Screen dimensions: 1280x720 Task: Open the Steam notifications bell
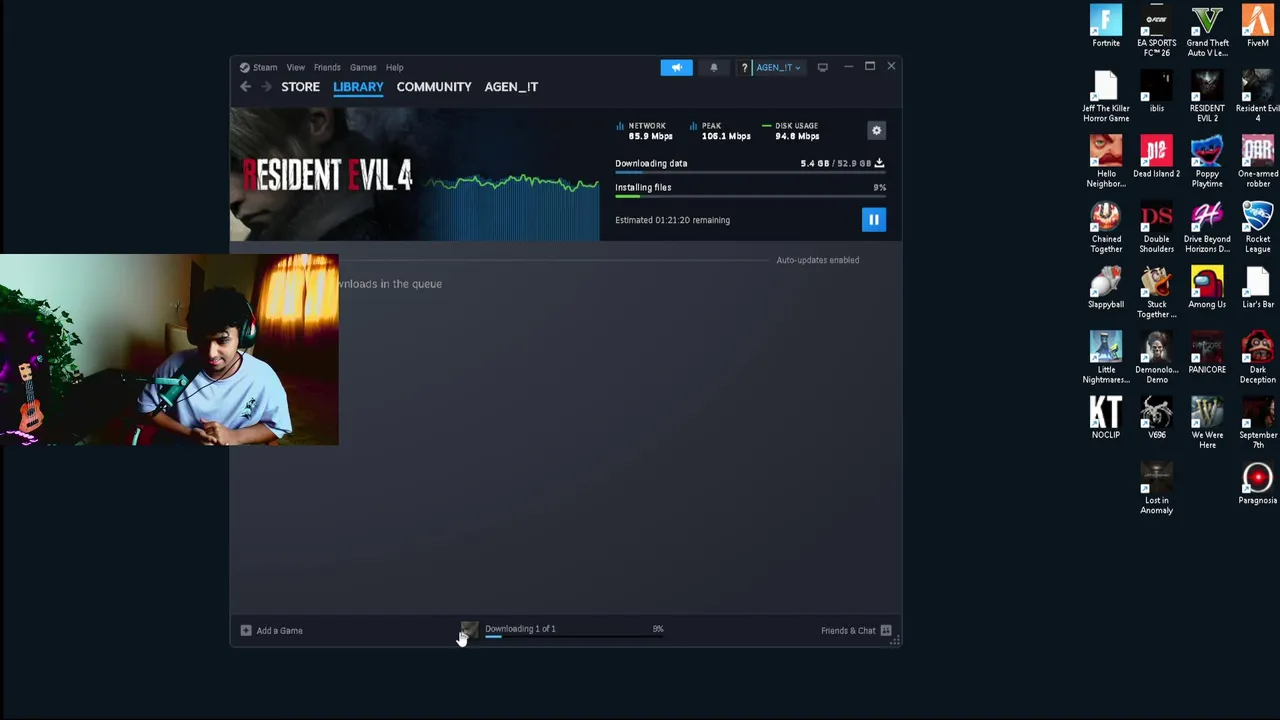pyautogui.click(x=713, y=67)
